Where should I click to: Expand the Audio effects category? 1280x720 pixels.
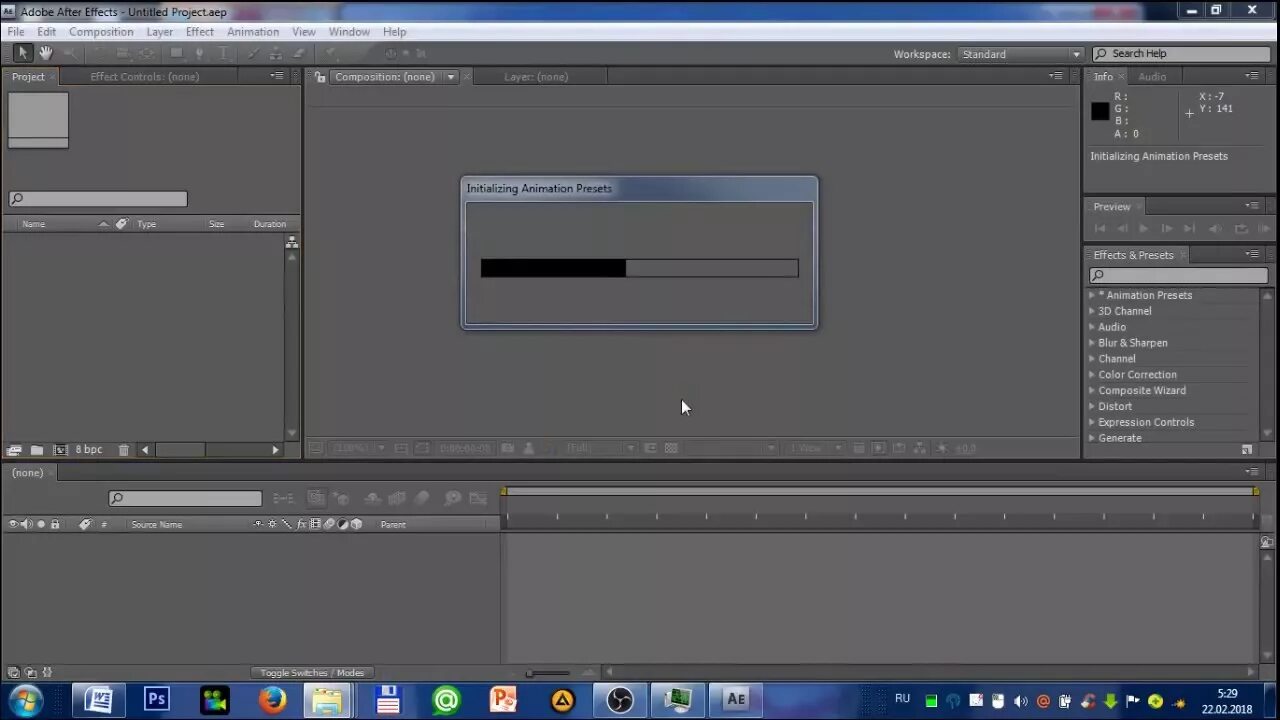[x=1092, y=327]
